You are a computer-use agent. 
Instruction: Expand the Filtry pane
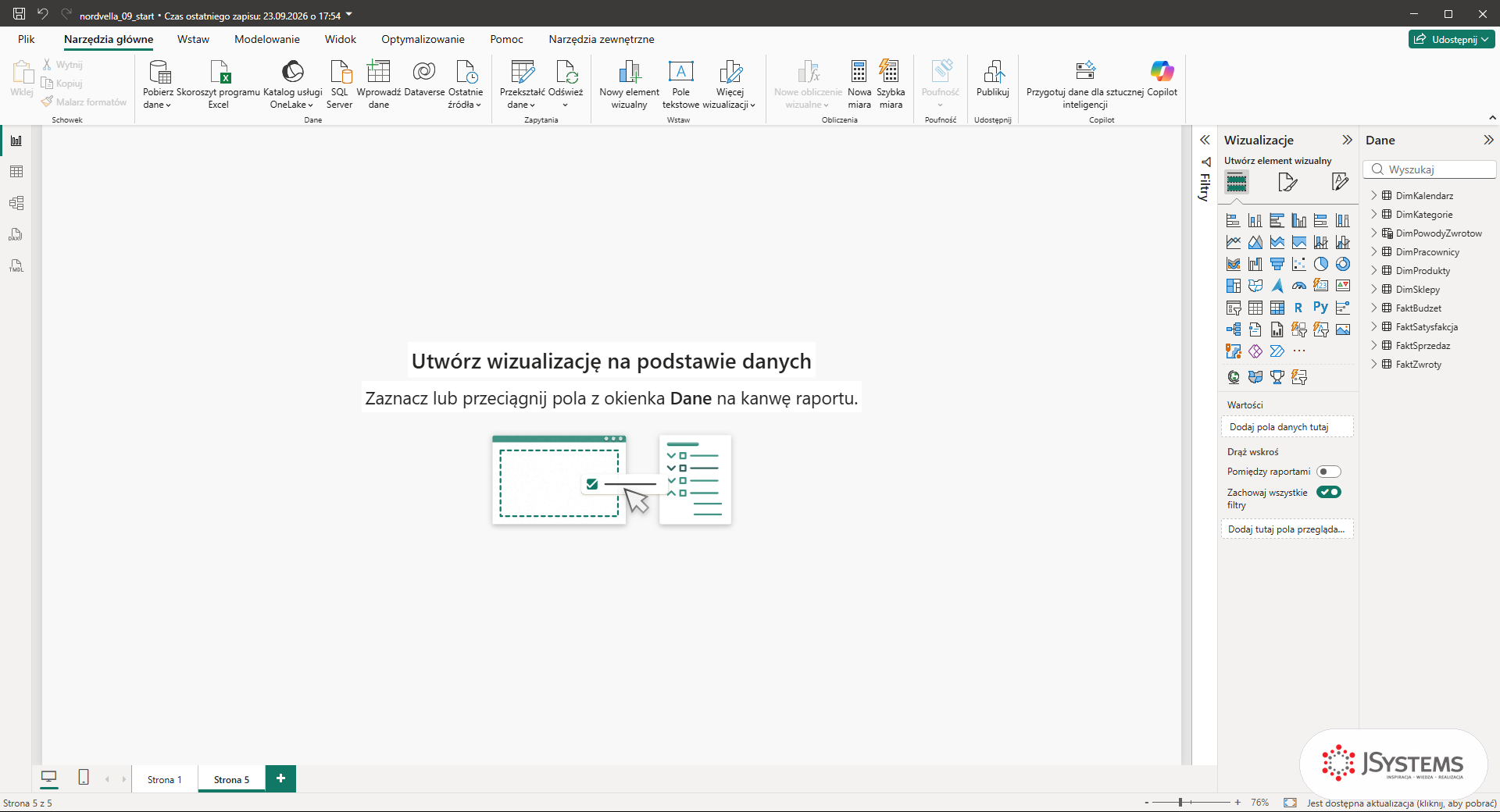1205,140
